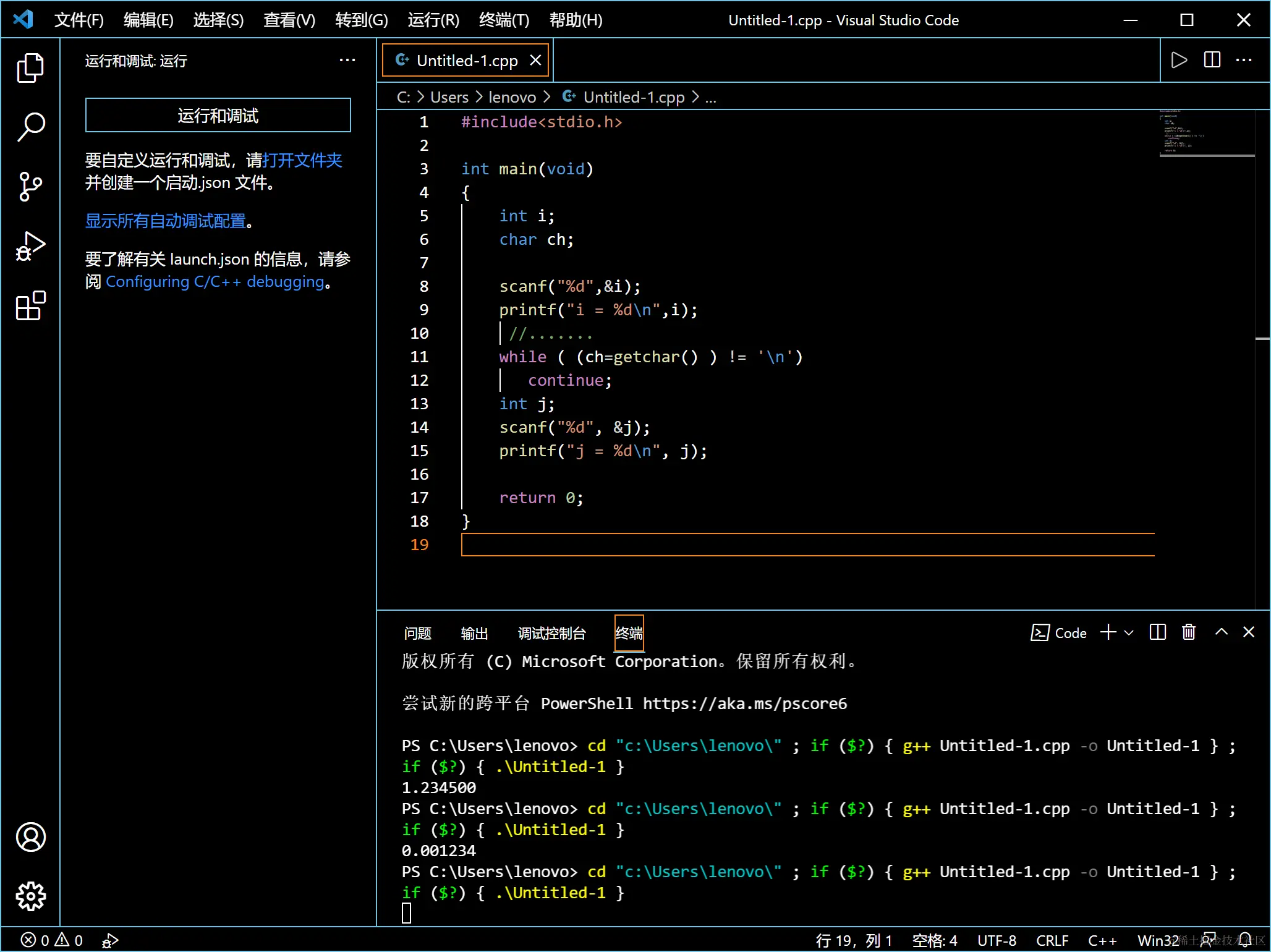The width and height of the screenshot is (1271, 952).
Task: Open the Extensions view icon
Action: [x=30, y=305]
